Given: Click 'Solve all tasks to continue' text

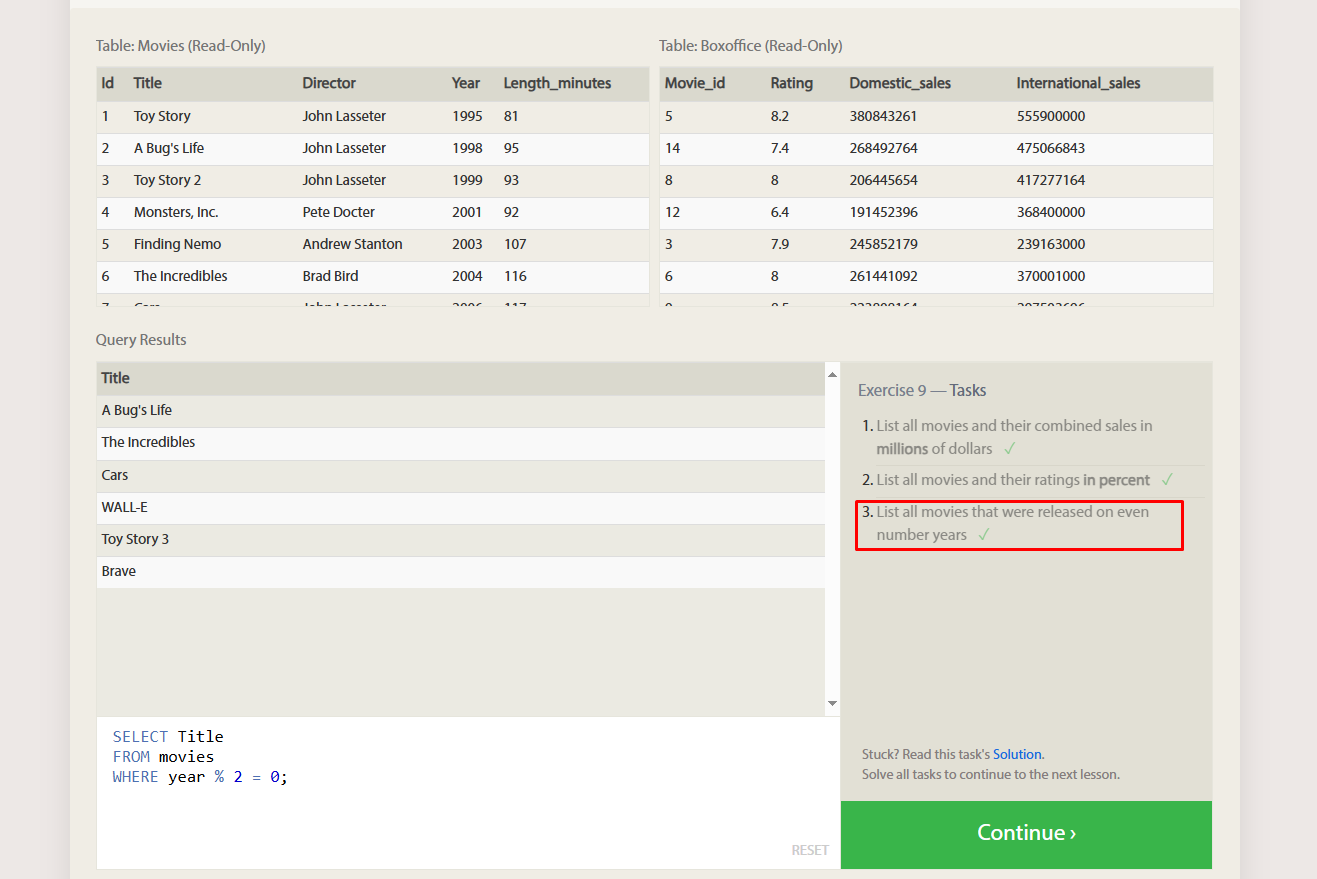Looking at the screenshot, I should pyautogui.click(x=991, y=774).
